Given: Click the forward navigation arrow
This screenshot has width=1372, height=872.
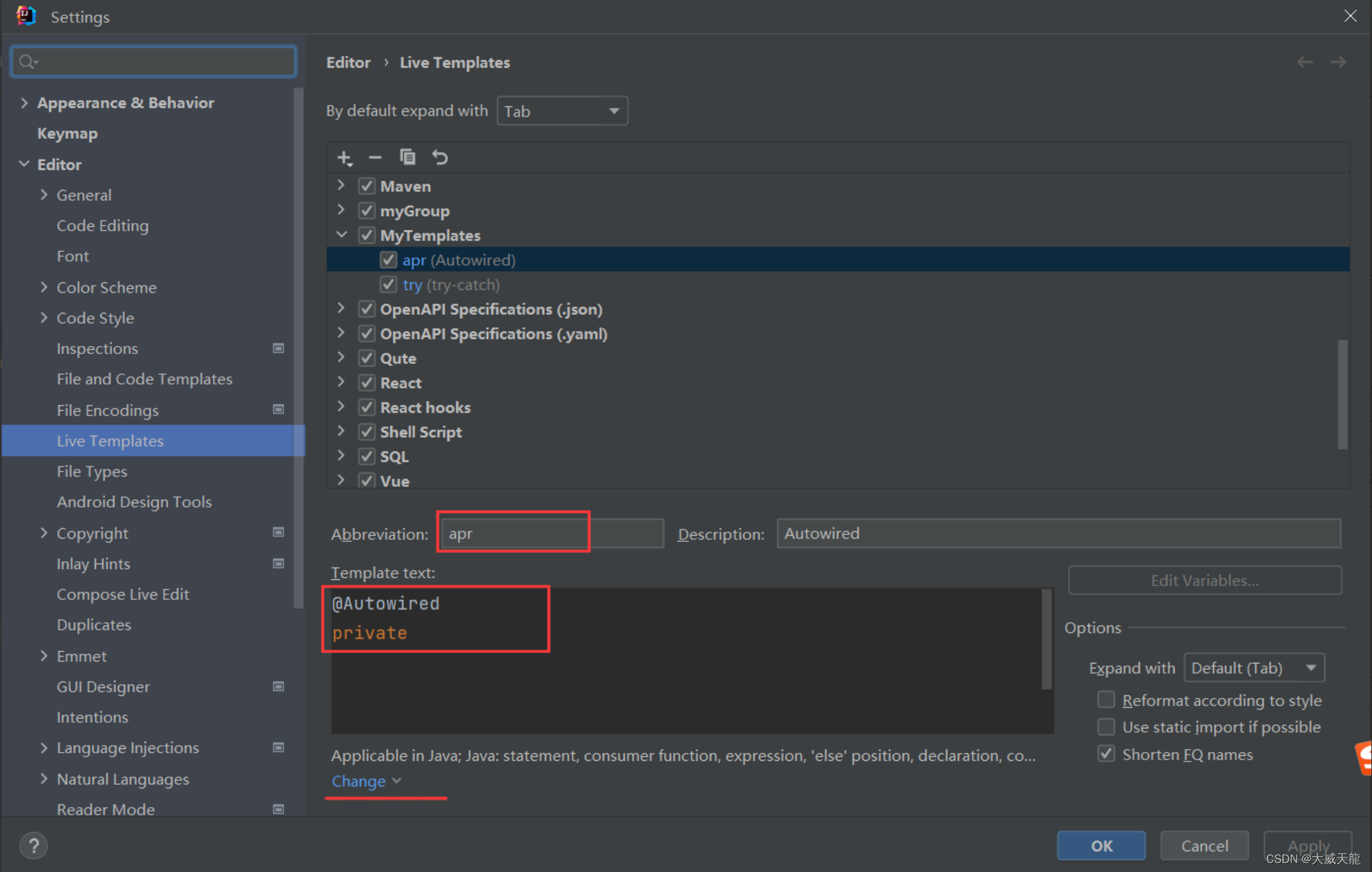Looking at the screenshot, I should 1338,62.
